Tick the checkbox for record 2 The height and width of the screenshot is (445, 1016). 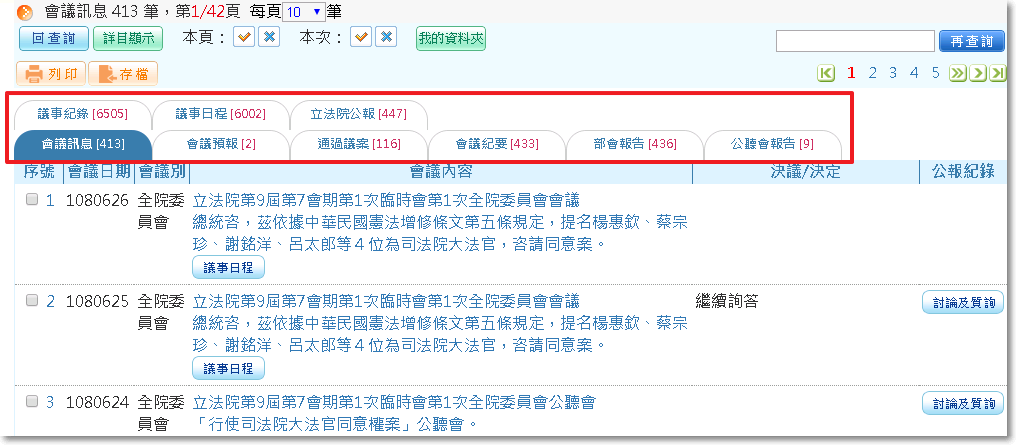32,300
